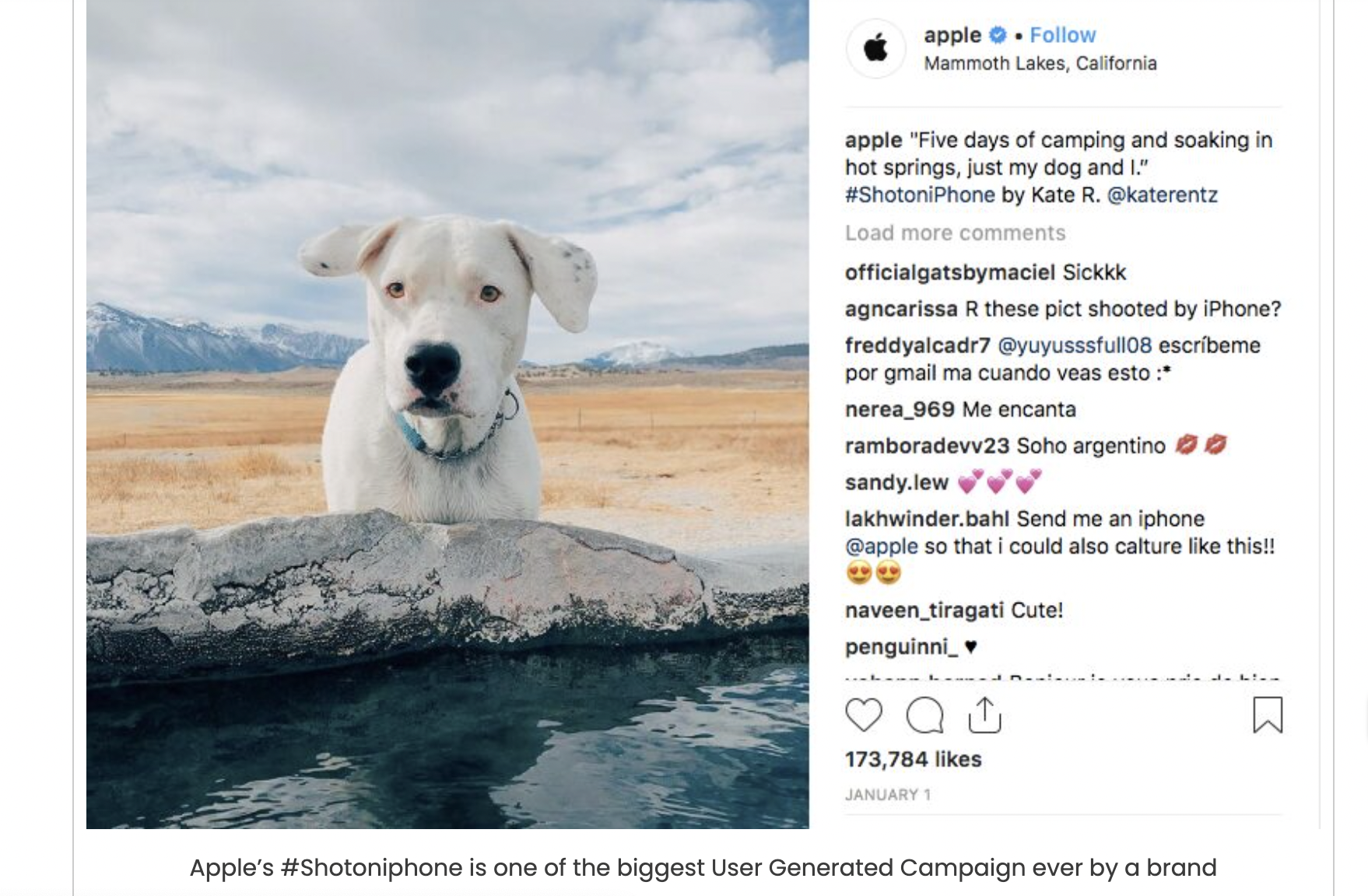Screen dimensions: 1368x896
Task: Click the blue verified badge next to apple
Action: tap(998, 35)
